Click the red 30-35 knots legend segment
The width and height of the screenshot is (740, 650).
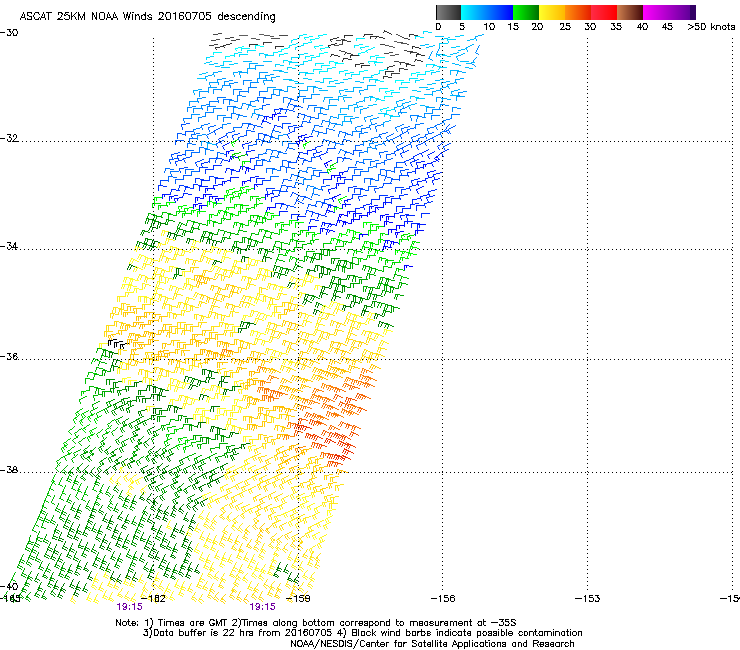604,12
